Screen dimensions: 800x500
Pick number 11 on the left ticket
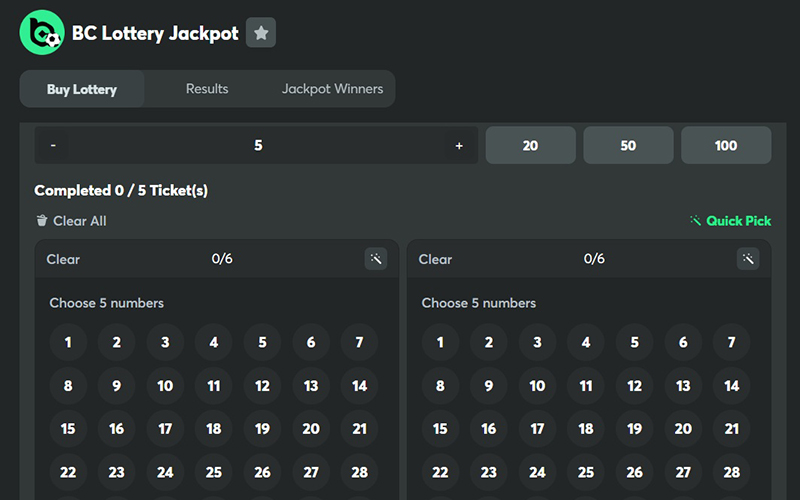click(x=214, y=386)
